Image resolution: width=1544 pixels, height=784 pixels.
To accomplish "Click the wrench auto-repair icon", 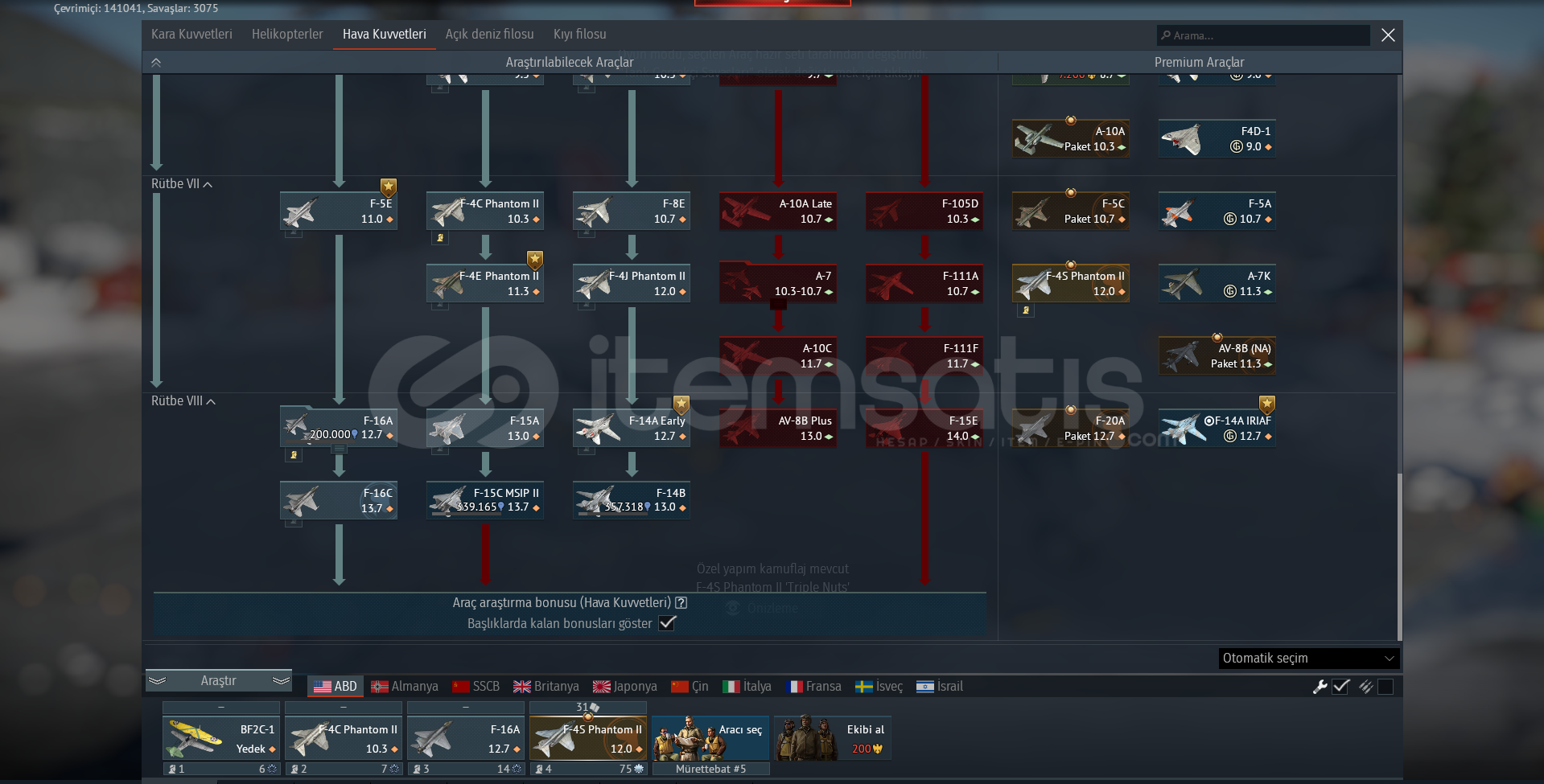I will click(x=1320, y=687).
